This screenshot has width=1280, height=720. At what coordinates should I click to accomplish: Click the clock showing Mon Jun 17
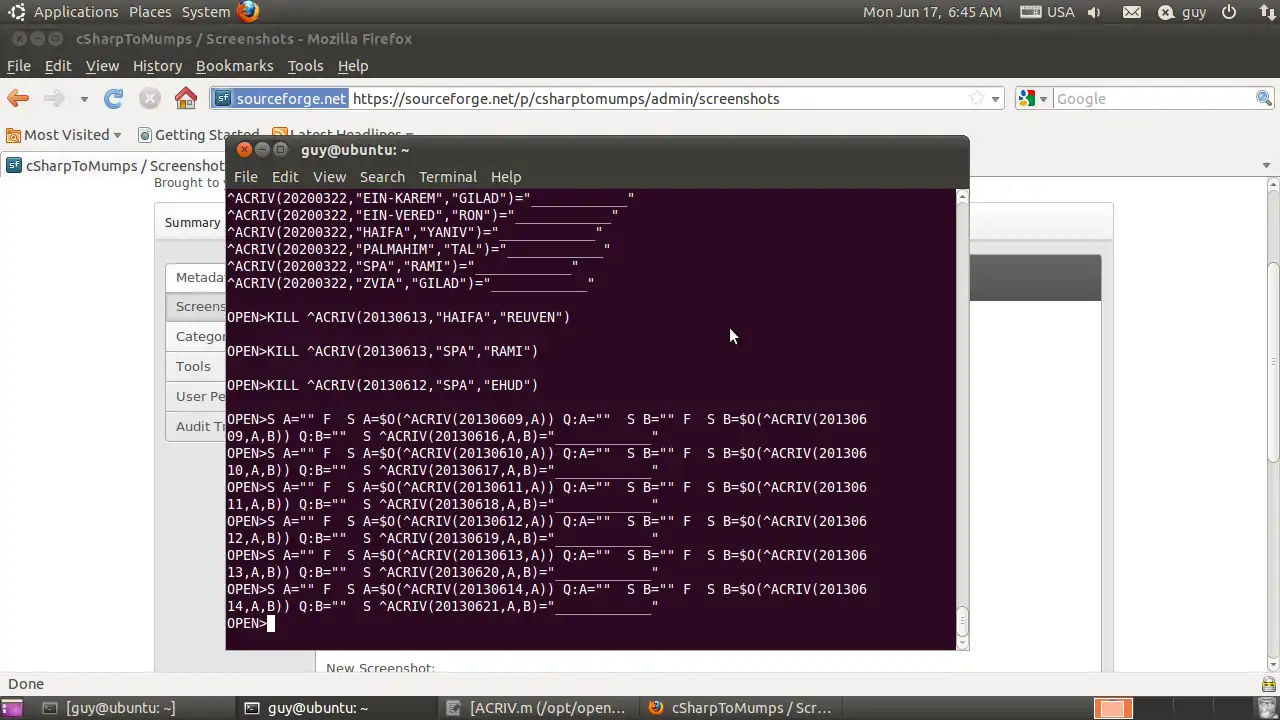coord(932,12)
